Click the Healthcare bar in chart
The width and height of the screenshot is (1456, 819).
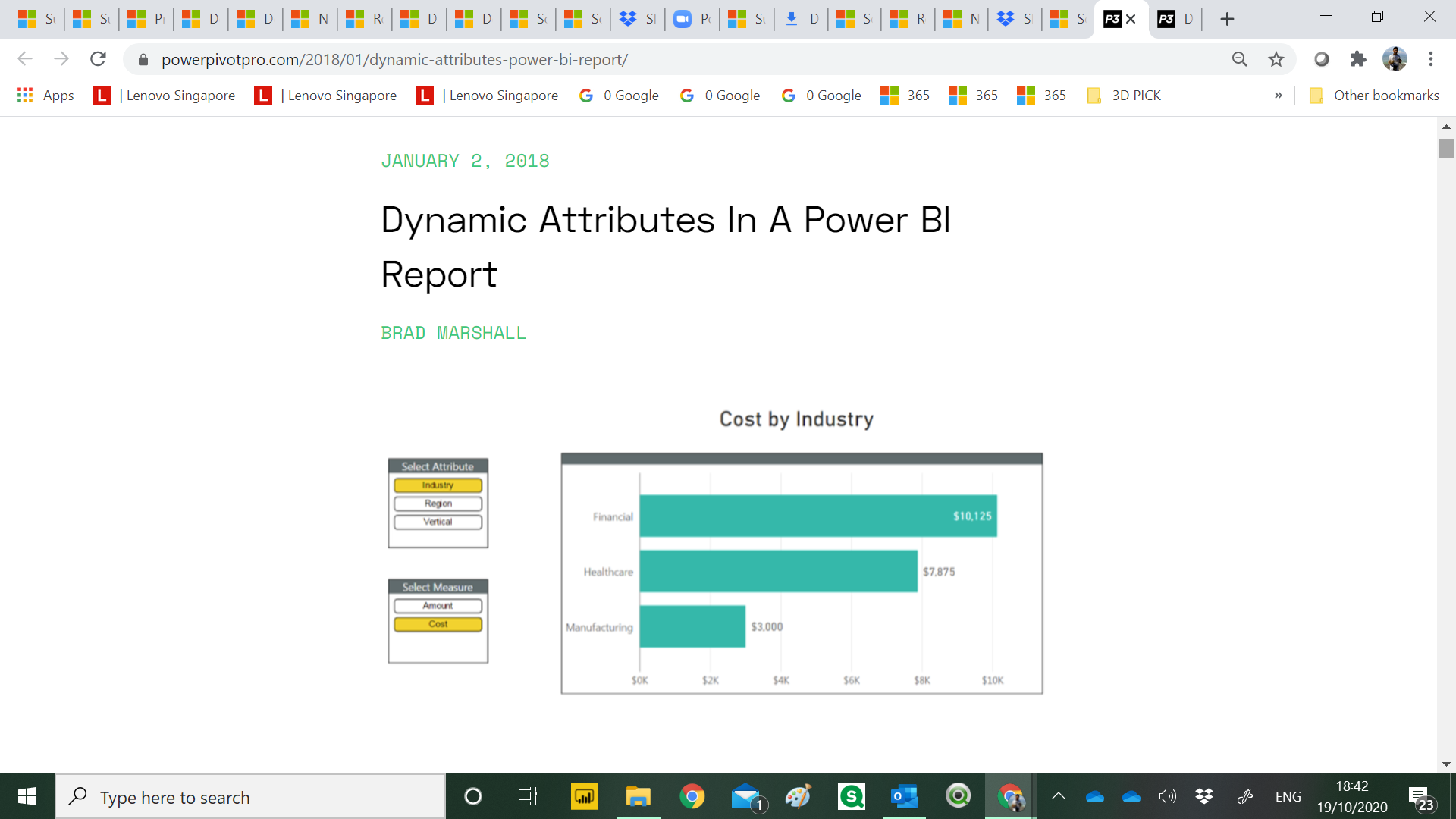pos(779,571)
